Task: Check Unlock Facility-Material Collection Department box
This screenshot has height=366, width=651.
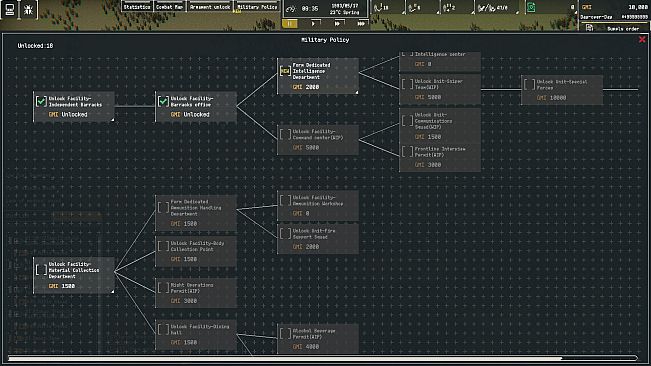Action: click(x=41, y=270)
